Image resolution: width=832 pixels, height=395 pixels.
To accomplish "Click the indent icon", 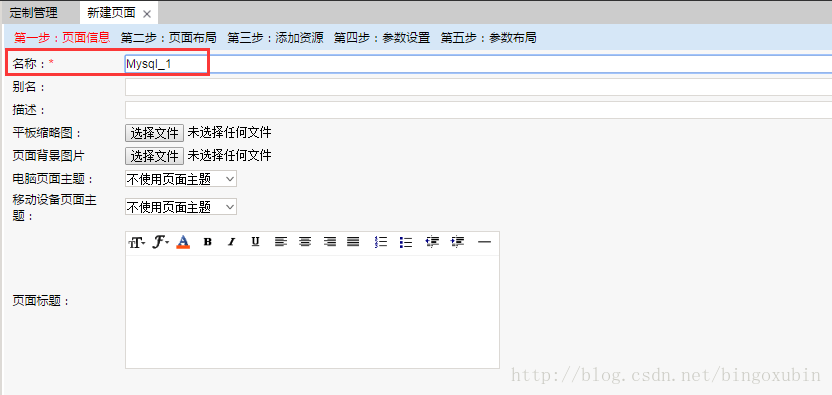I will click(x=457, y=242).
